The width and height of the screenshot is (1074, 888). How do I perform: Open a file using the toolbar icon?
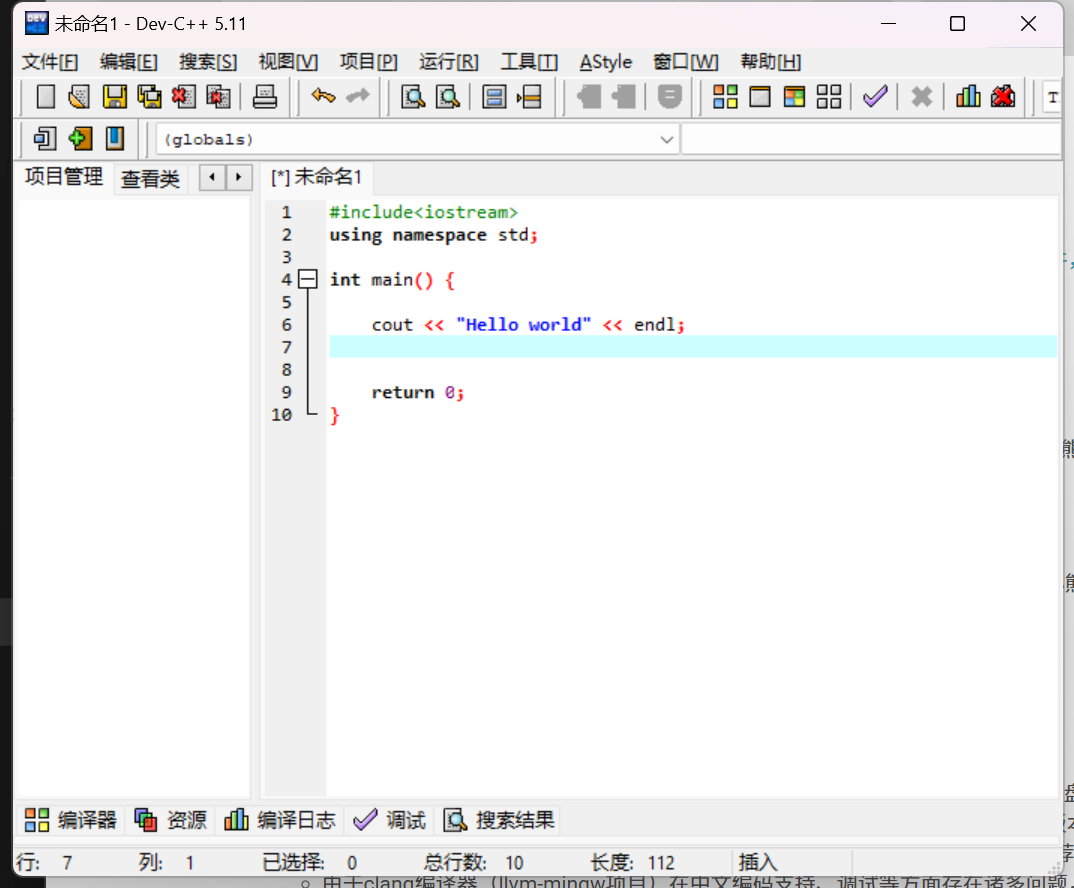[x=79, y=97]
